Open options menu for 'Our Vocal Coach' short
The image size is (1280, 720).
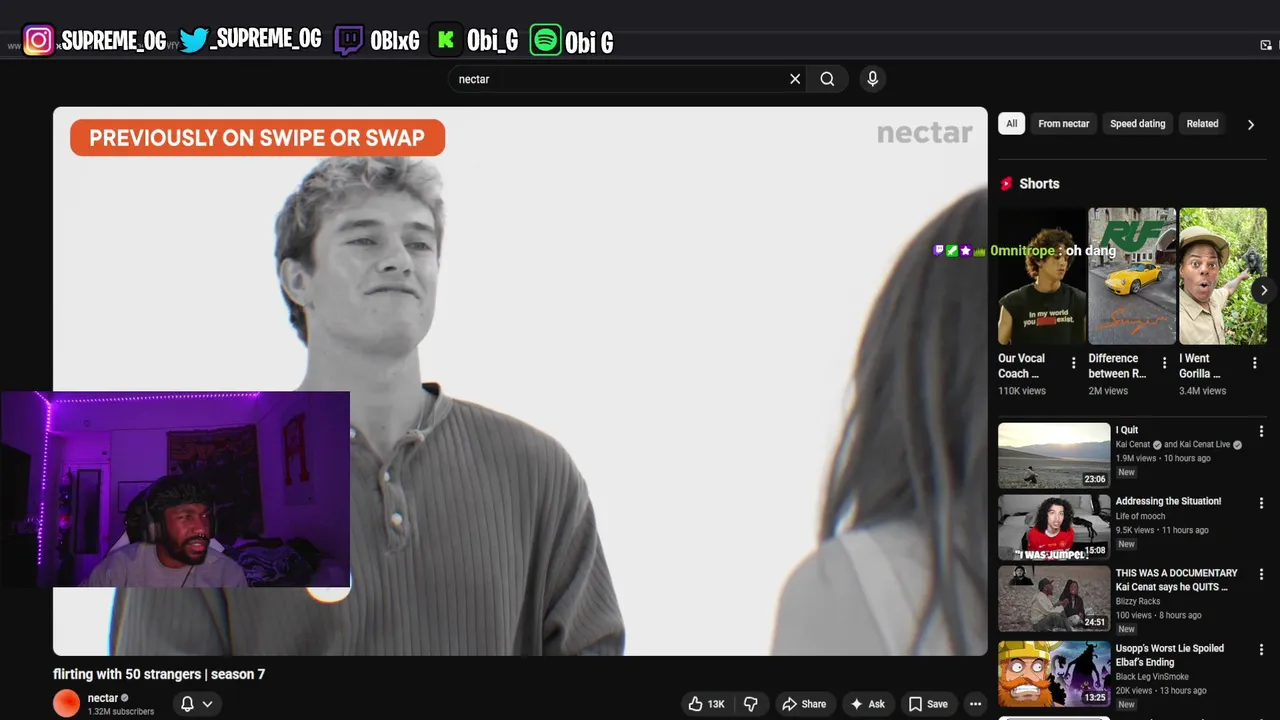click(1074, 363)
